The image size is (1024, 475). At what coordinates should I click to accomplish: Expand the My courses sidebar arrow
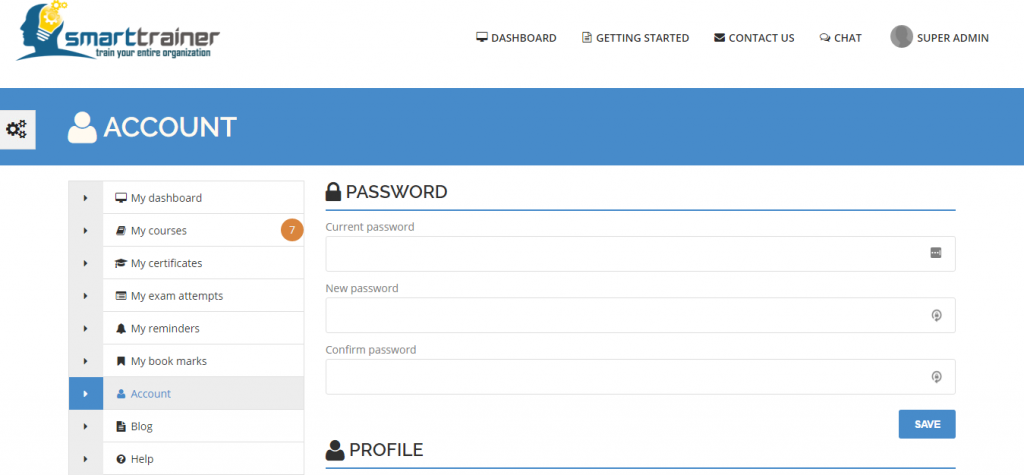[x=86, y=231]
